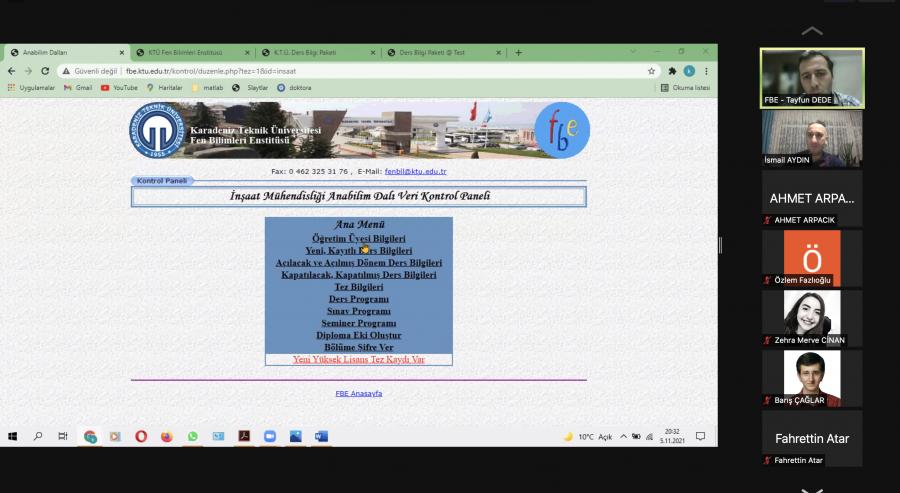Image resolution: width=900 pixels, height=493 pixels.
Task: Bookmark this page with the star icon
Action: 651,71
